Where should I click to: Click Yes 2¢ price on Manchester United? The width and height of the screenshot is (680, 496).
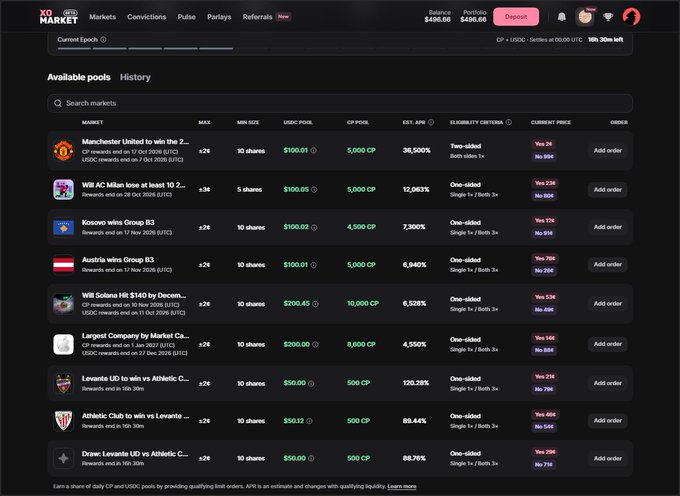543,144
